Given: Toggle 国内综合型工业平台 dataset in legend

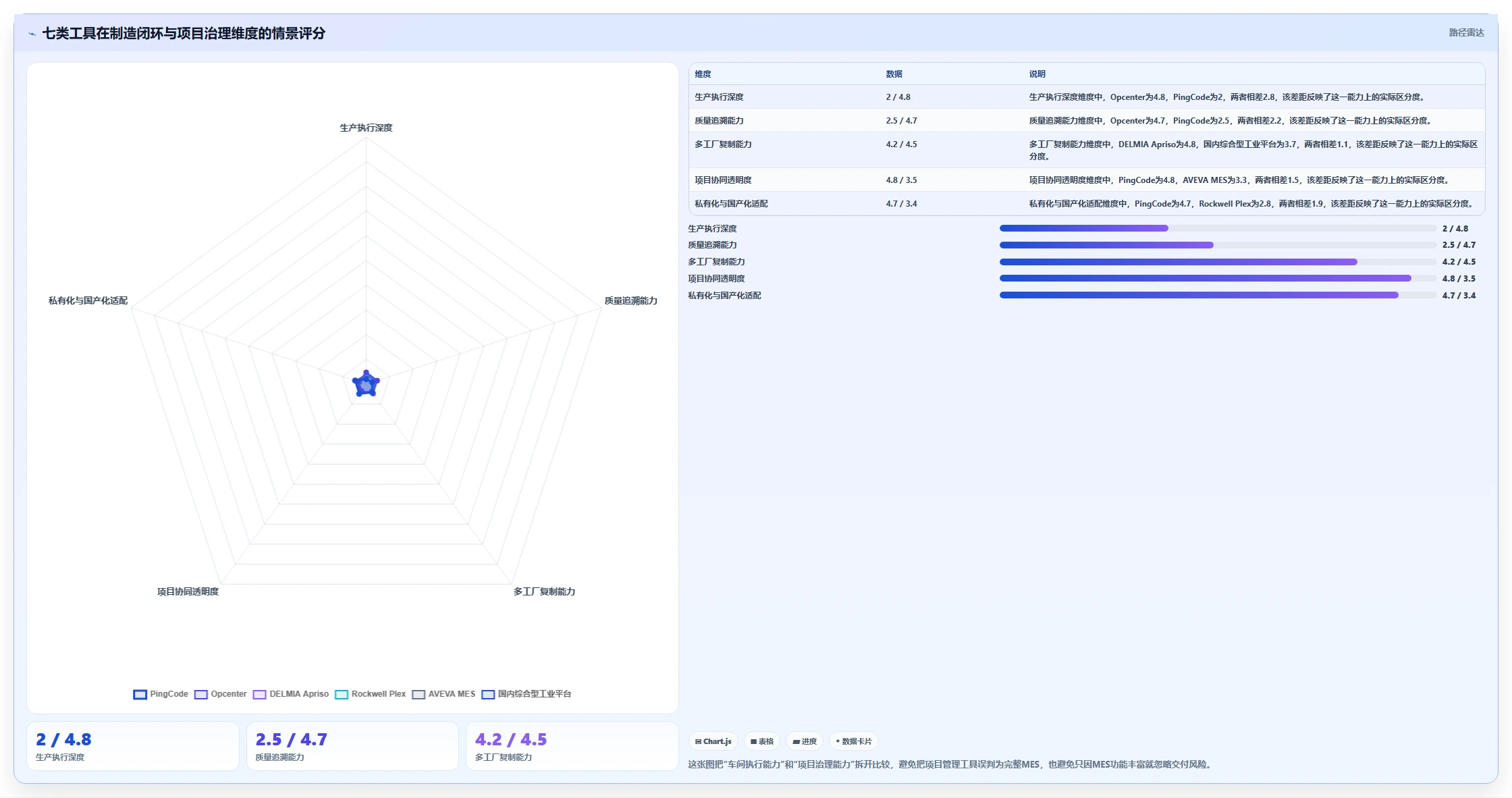Looking at the screenshot, I should click(526, 694).
